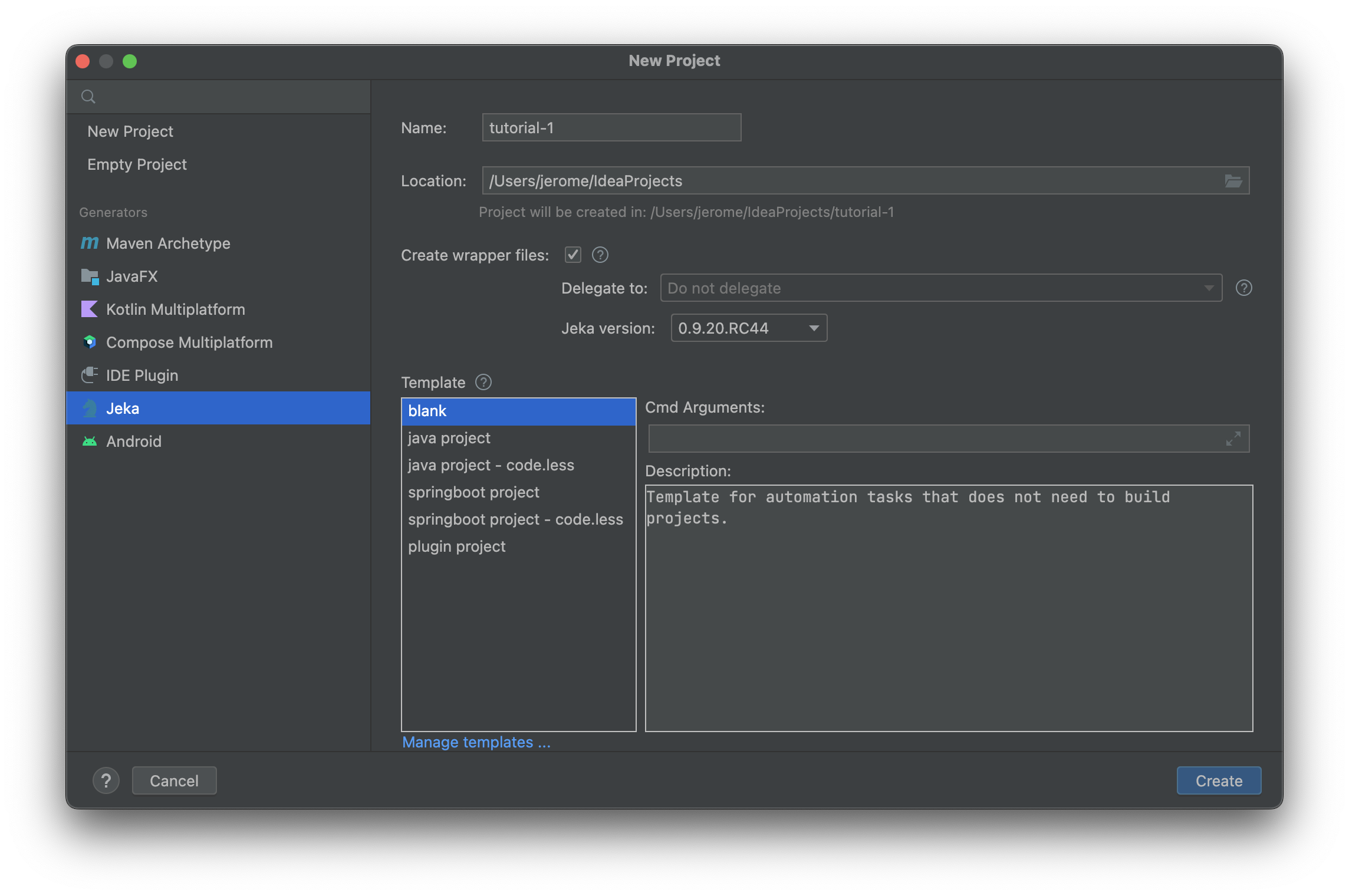Open dialog help with question button
Viewport: 1349px width, 896px height.
click(106, 780)
